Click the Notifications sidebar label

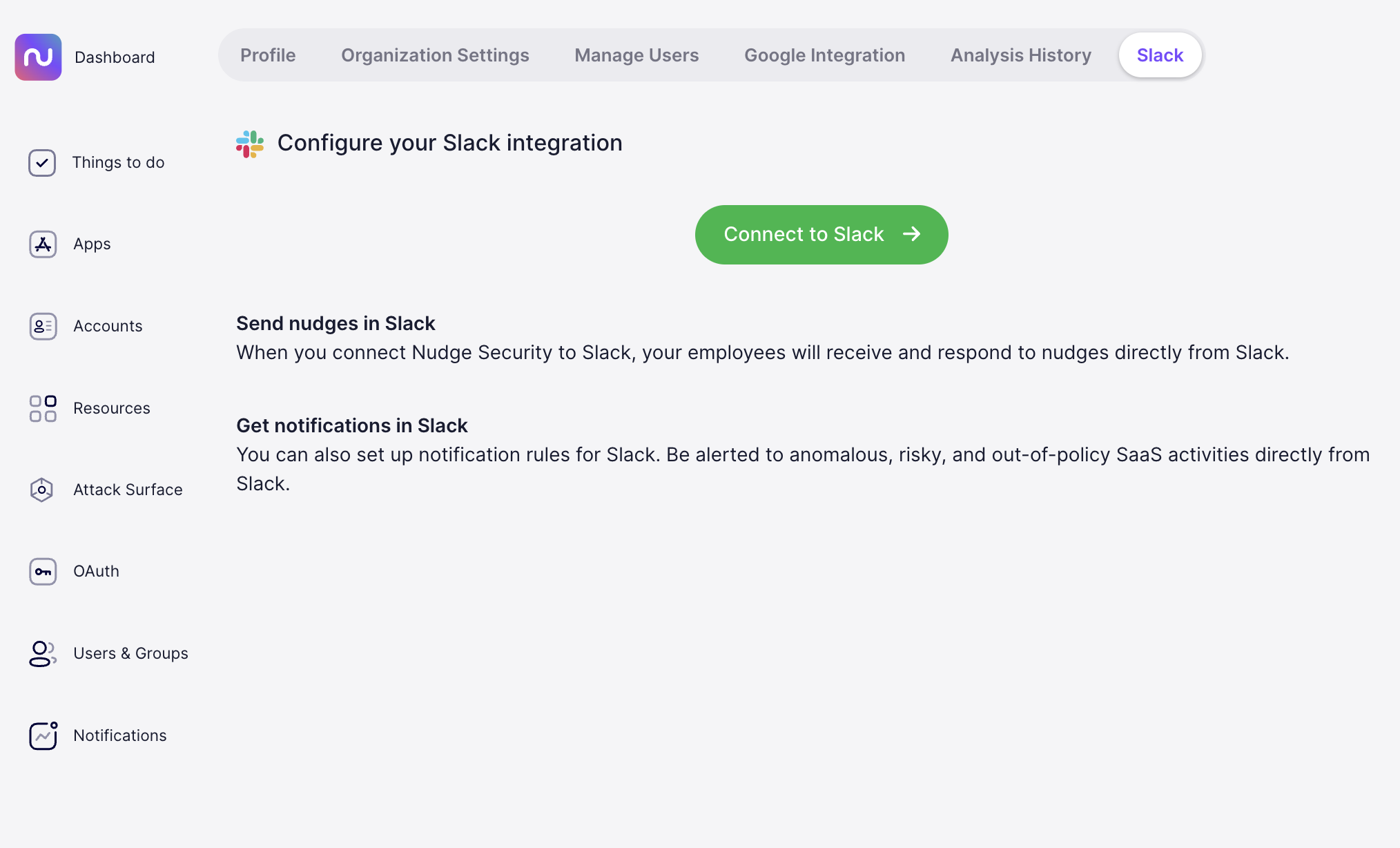click(x=120, y=735)
